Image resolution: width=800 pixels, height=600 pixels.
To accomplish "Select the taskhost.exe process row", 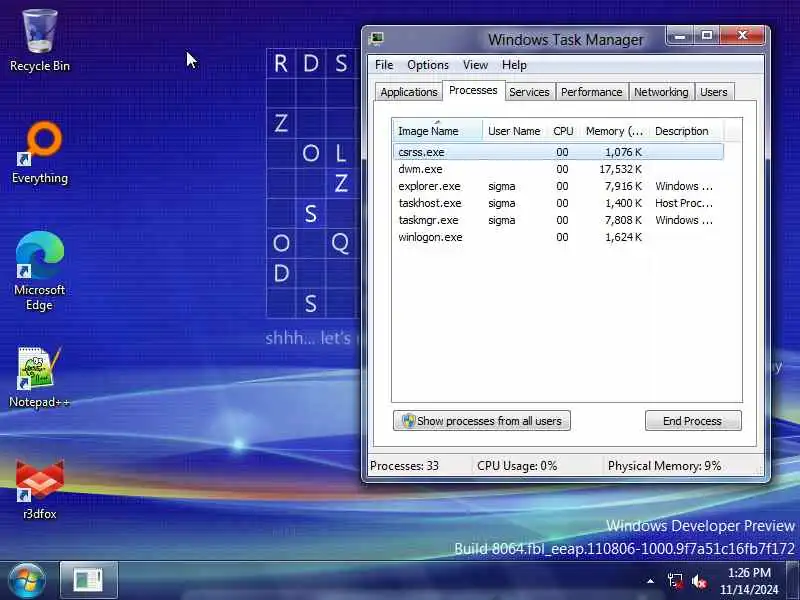I will pyautogui.click(x=558, y=203).
